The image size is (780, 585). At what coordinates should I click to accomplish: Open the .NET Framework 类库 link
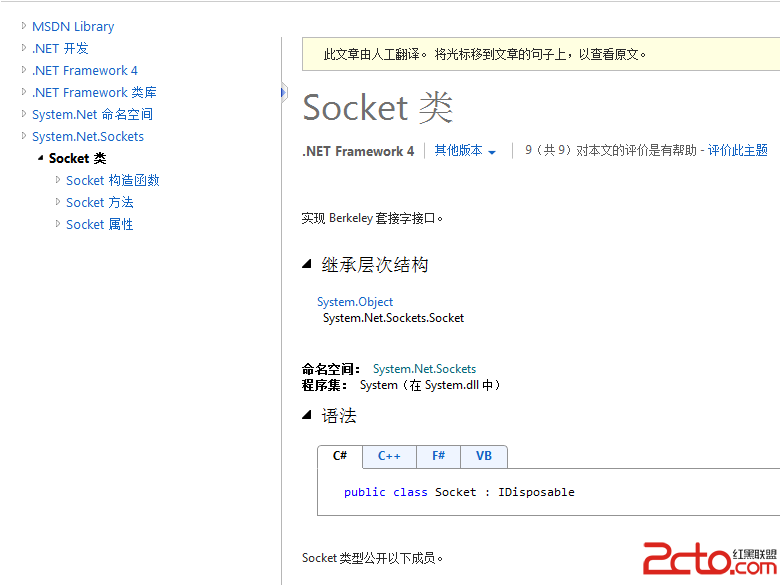point(94,93)
